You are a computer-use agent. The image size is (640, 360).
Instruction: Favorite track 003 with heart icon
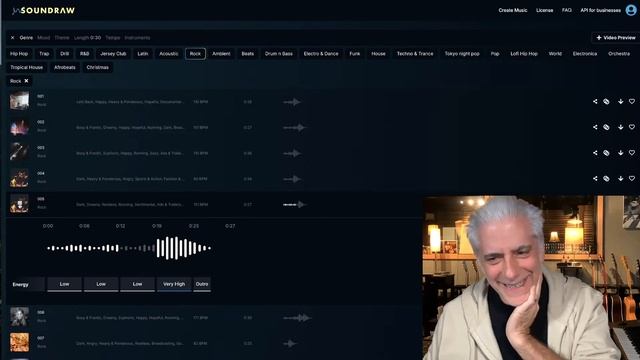tap(632, 153)
